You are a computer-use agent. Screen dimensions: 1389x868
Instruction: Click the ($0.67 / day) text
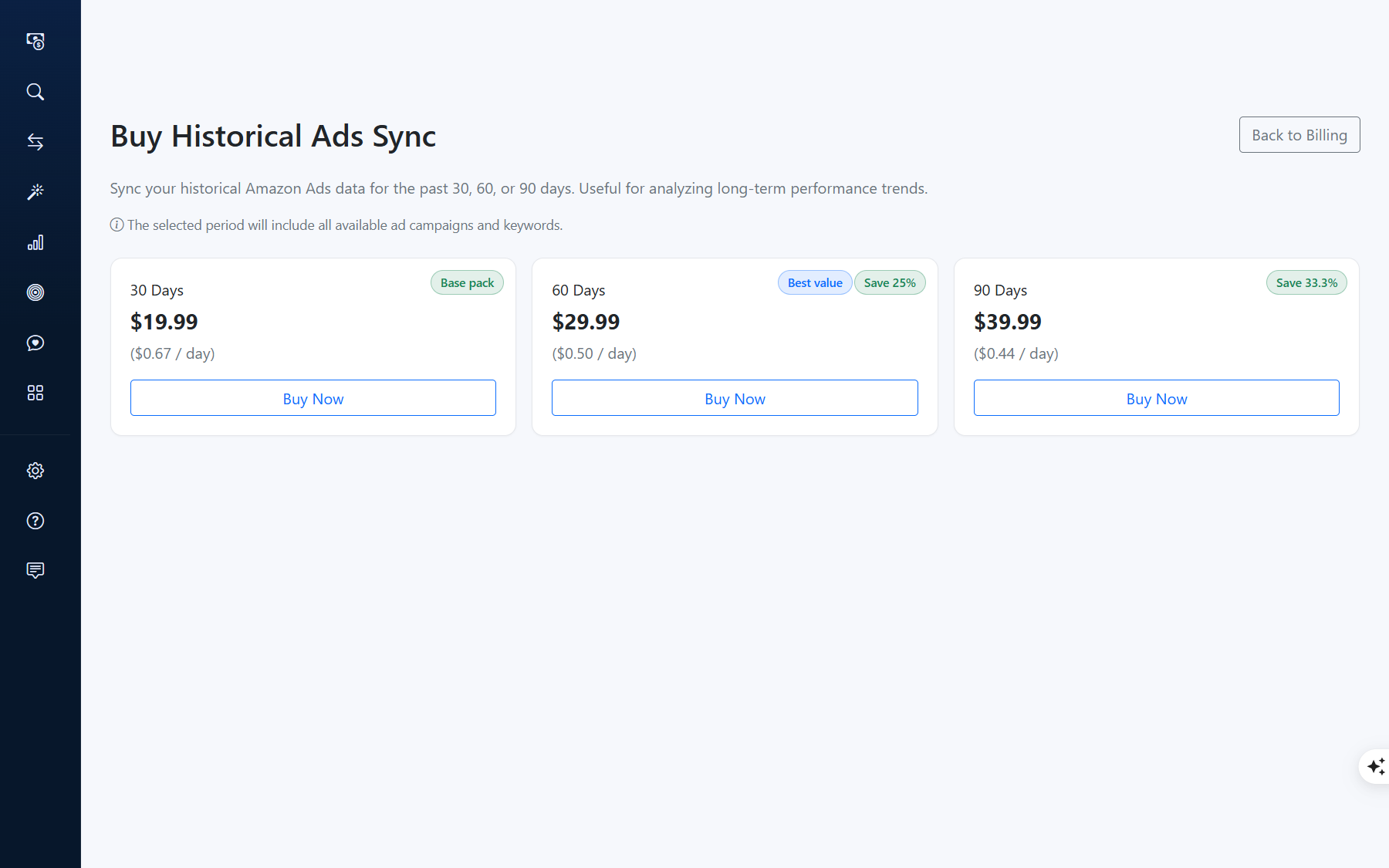[x=173, y=354]
